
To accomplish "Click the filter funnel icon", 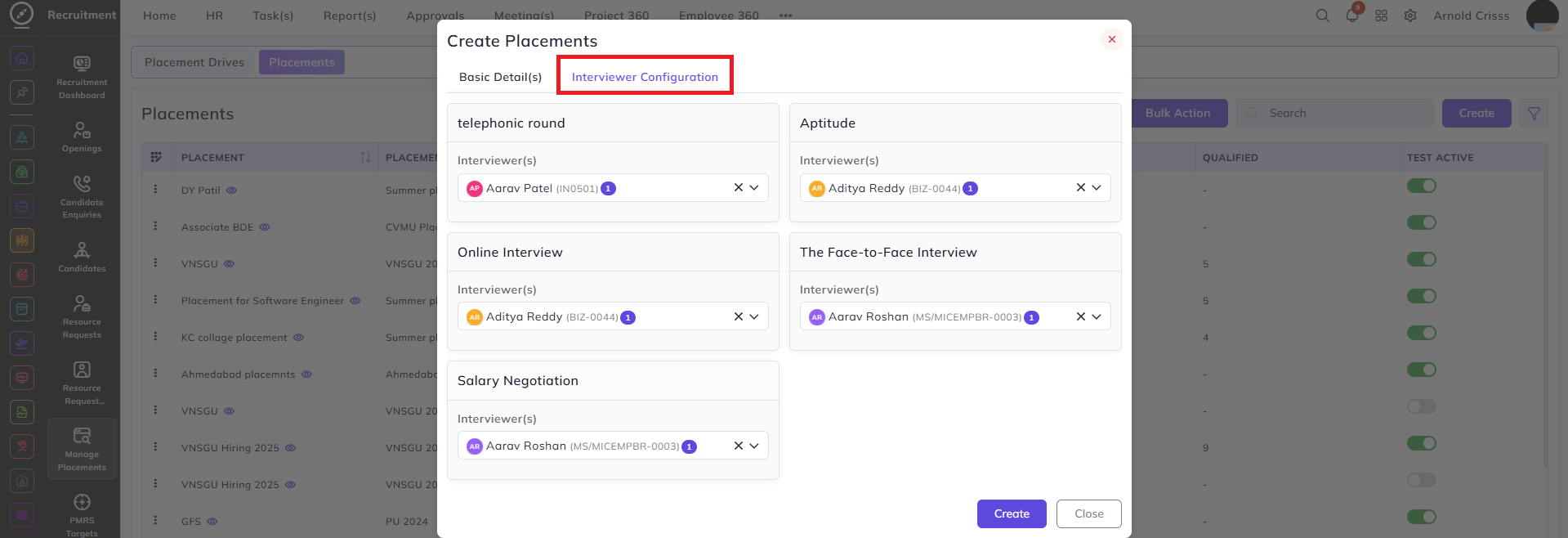I will point(1534,114).
